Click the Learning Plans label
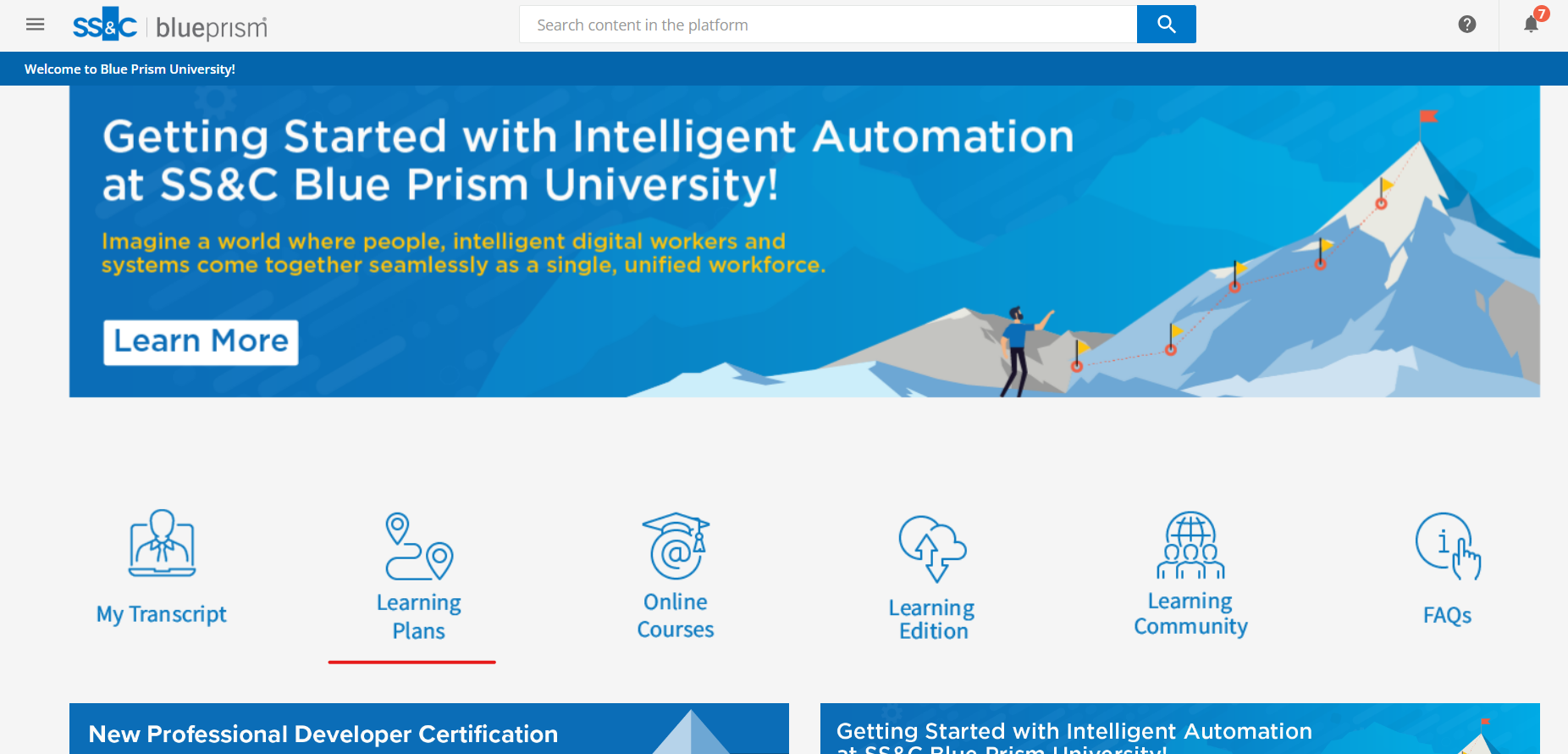Viewport: 1568px width, 754px height. (419, 617)
